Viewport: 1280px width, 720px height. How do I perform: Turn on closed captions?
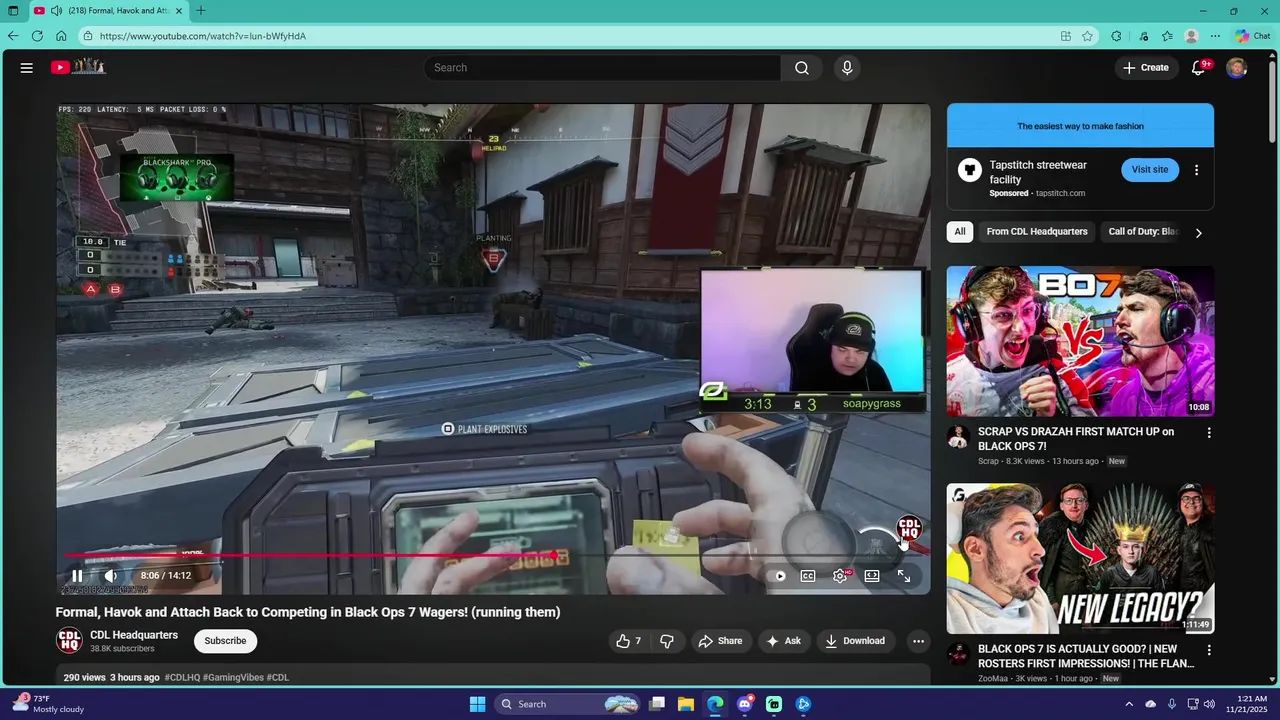pyautogui.click(x=808, y=576)
